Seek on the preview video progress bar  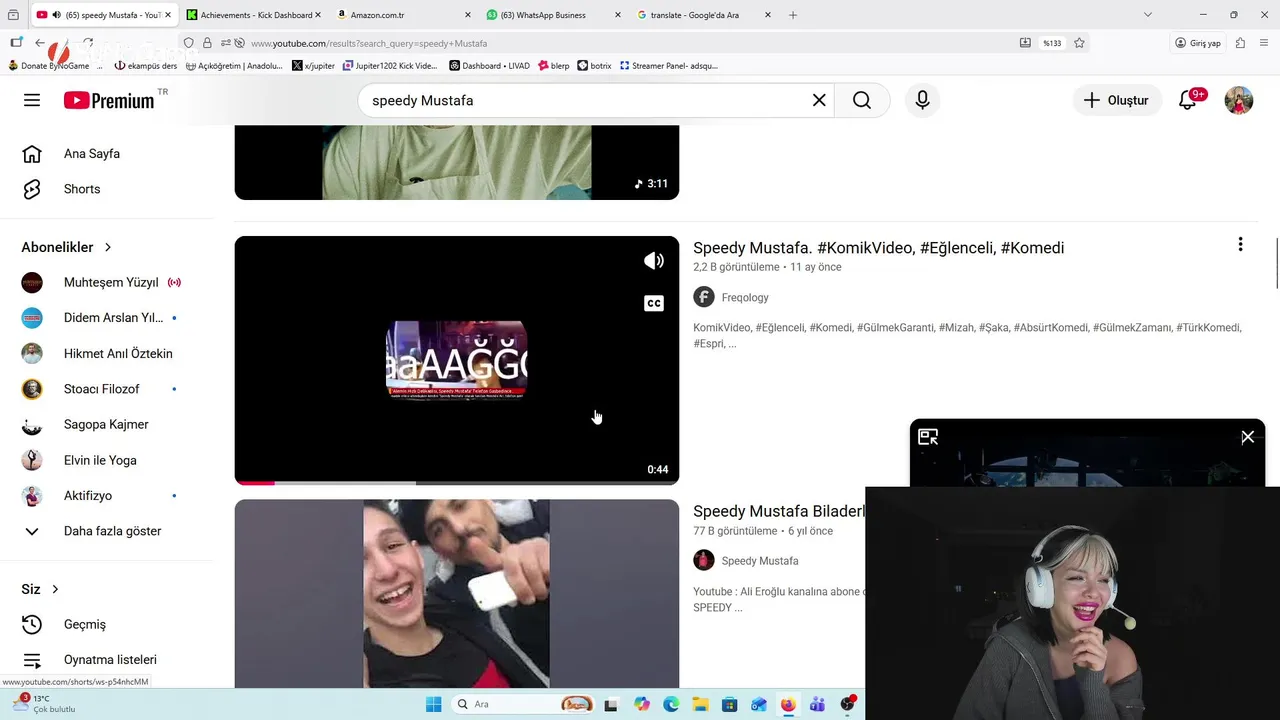coord(457,483)
